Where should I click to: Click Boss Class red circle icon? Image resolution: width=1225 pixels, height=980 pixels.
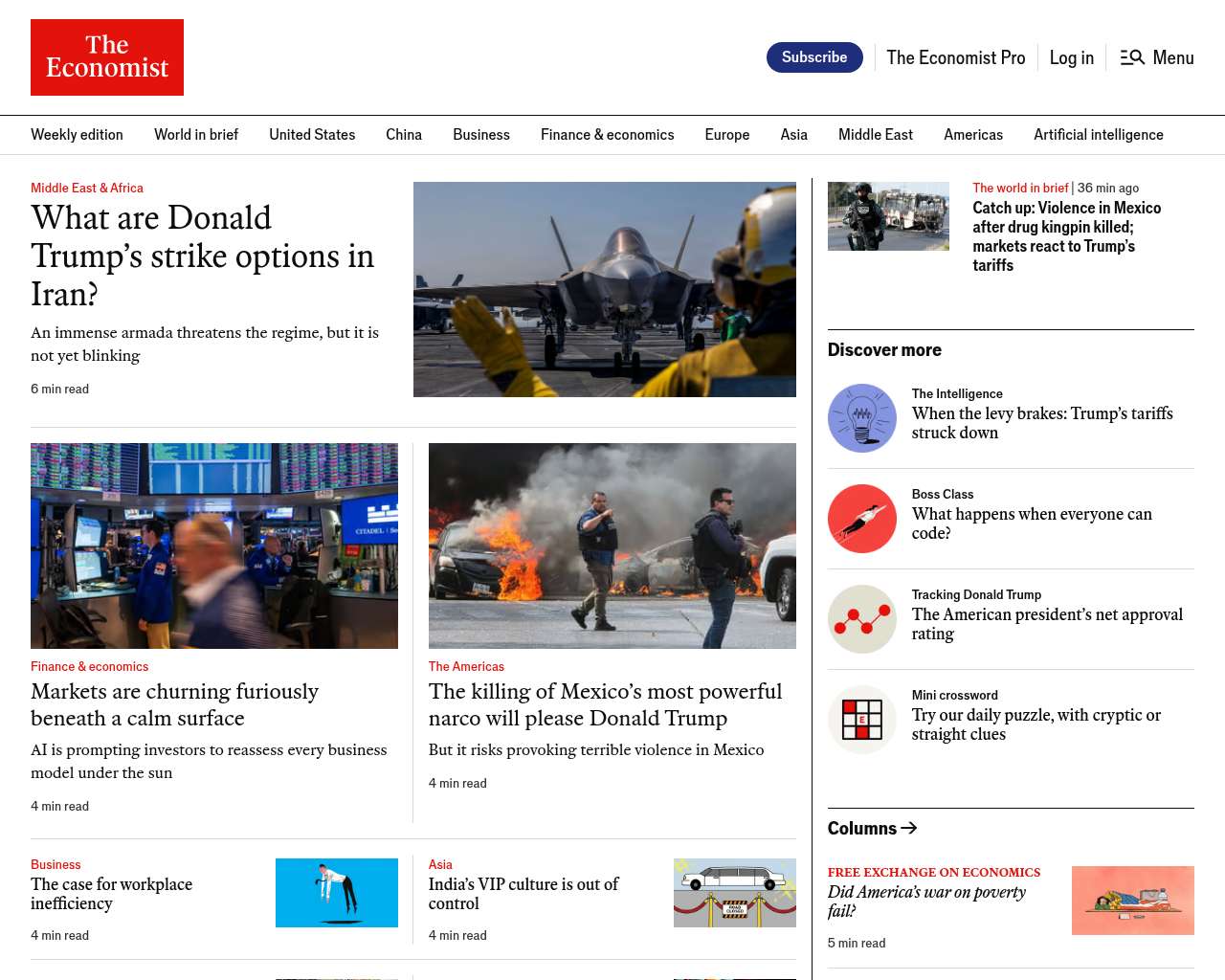[861, 519]
